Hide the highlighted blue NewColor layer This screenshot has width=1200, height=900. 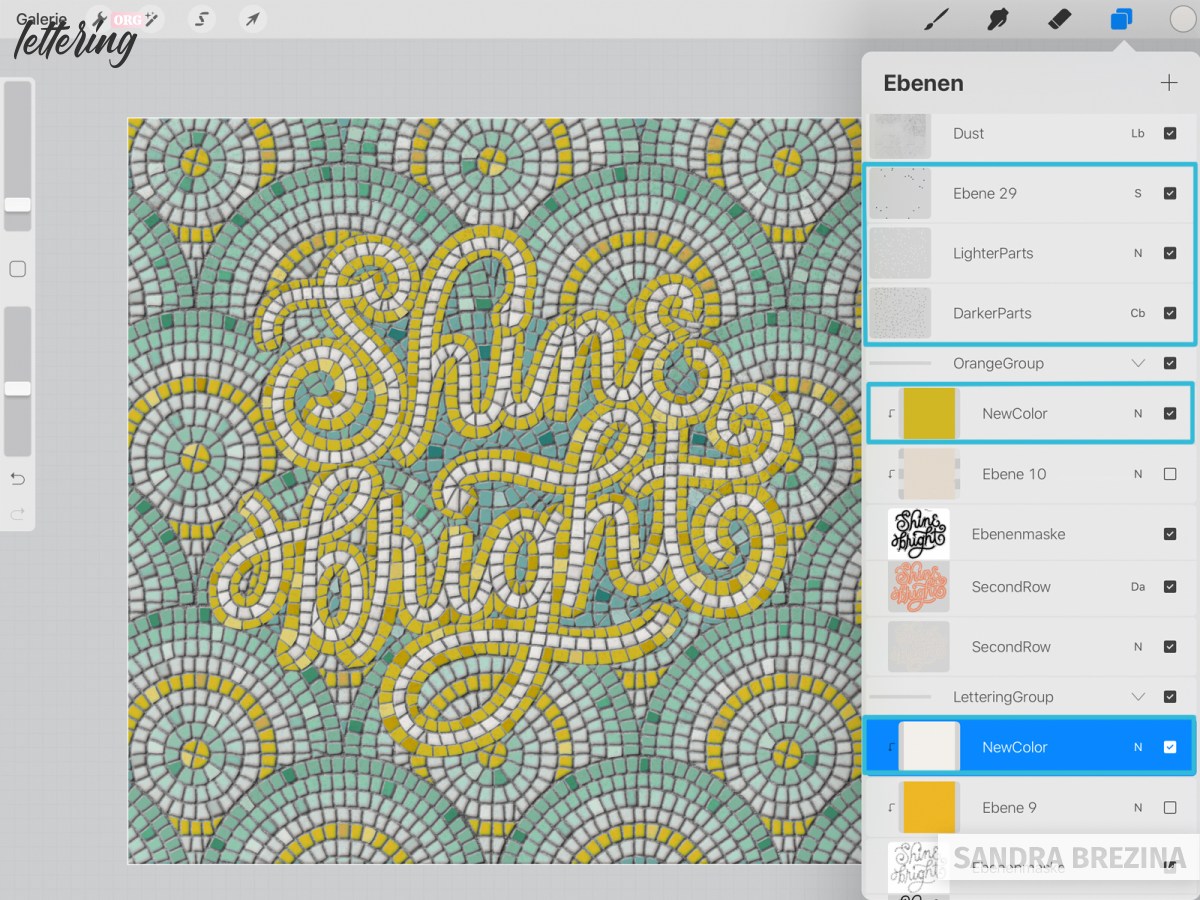click(1170, 747)
